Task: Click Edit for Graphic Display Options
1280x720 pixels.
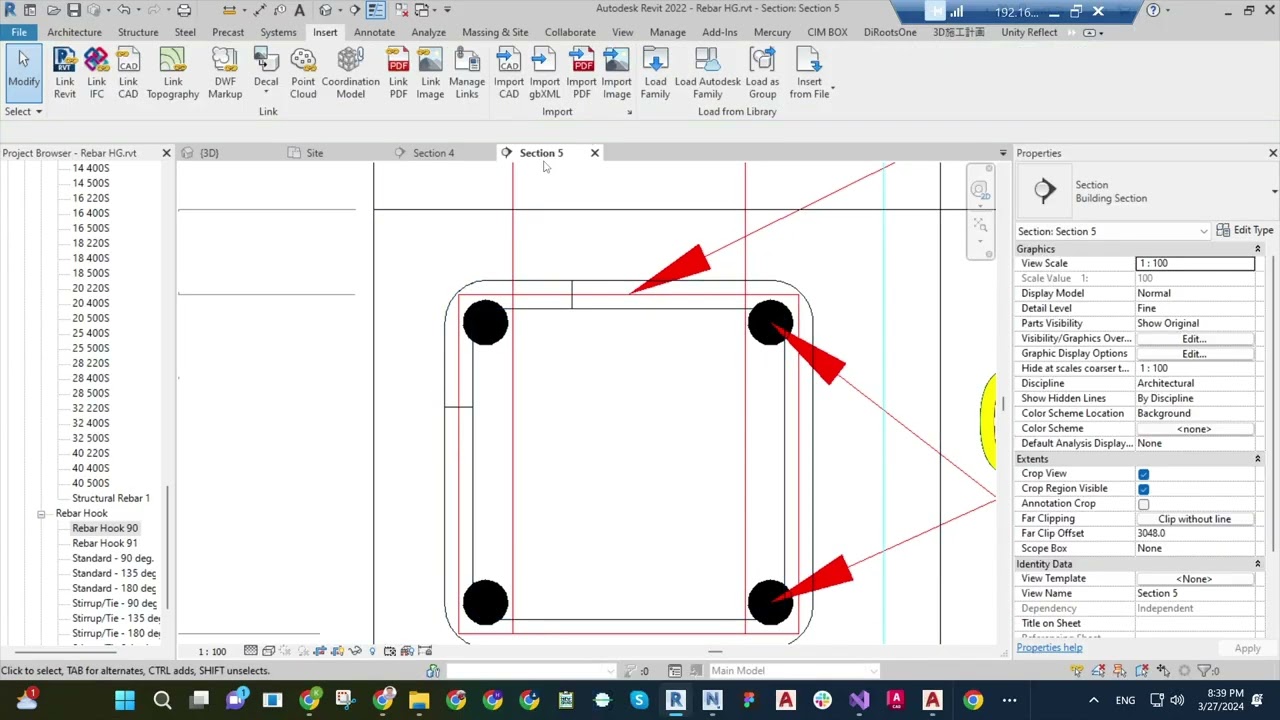Action: point(1194,354)
